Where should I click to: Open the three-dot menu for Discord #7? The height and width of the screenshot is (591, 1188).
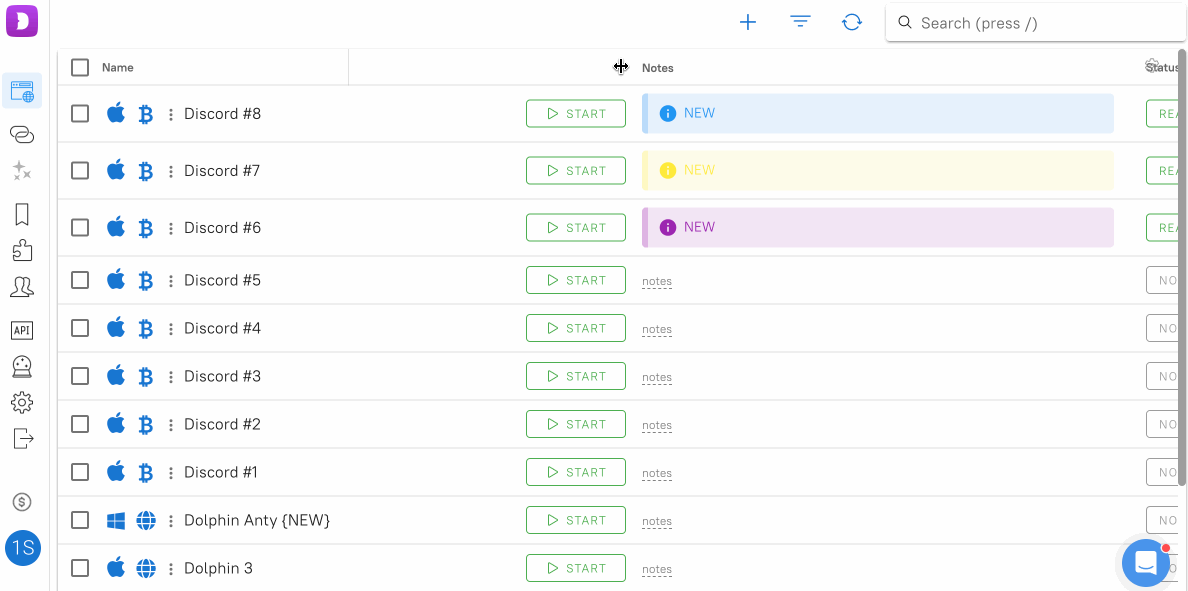coord(171,171)
